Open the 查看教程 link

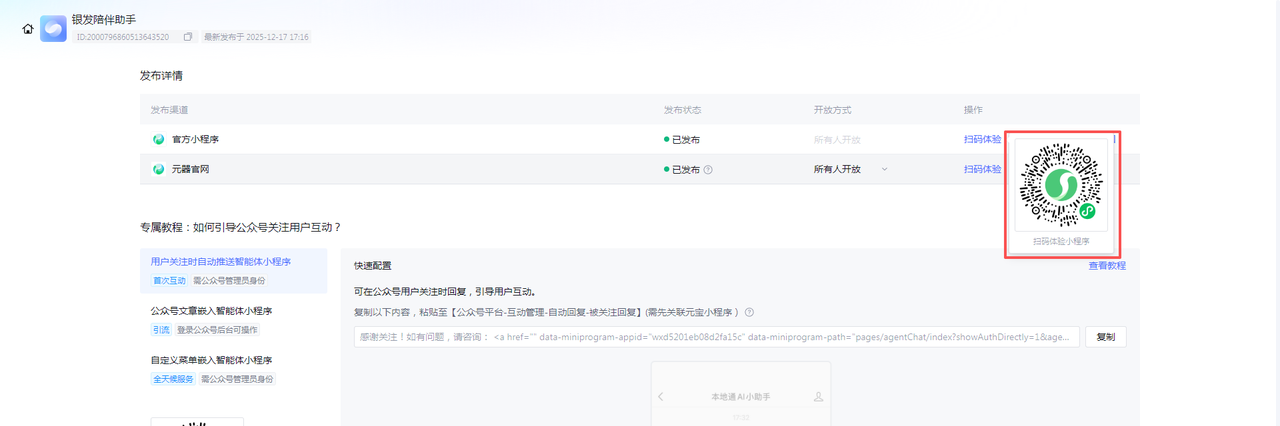(x=1107, y=266)
